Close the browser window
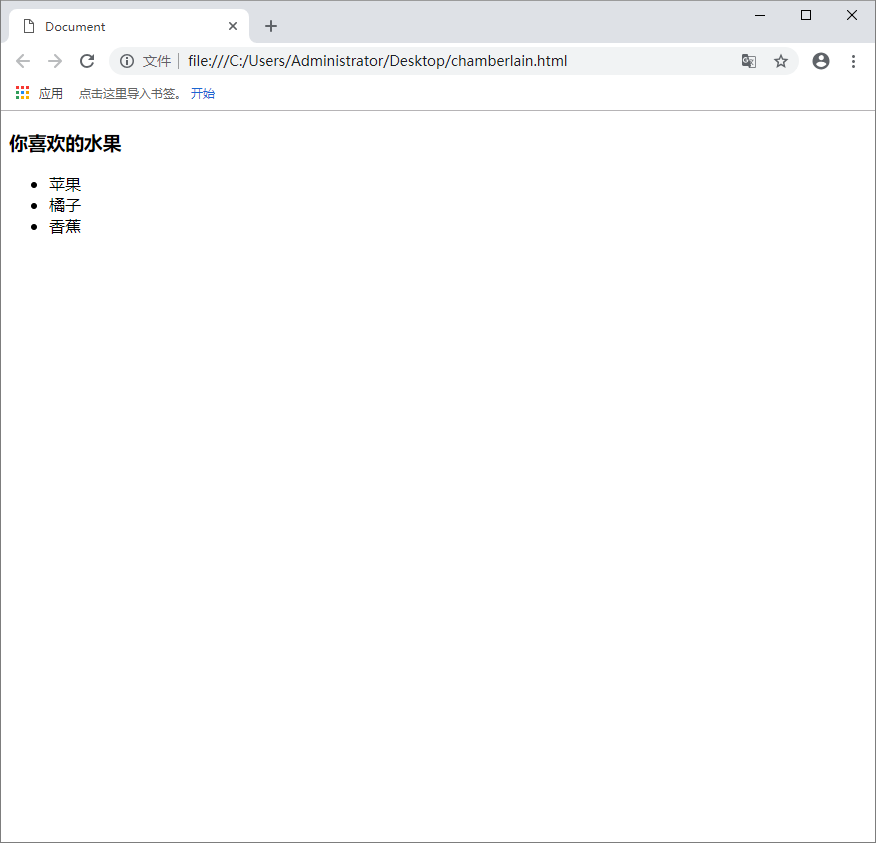Screen dimensions: 876x843 click(851, 15)
